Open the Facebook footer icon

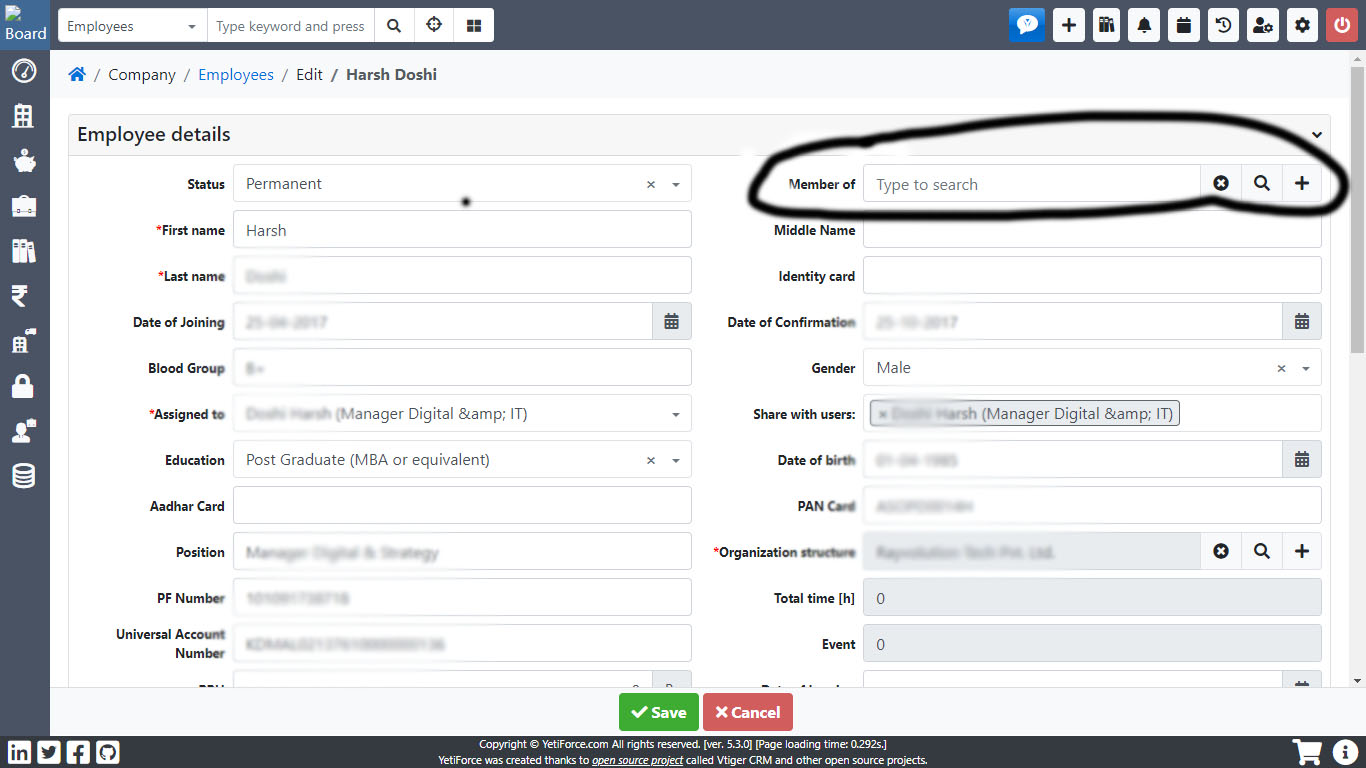tap(78, 752)
